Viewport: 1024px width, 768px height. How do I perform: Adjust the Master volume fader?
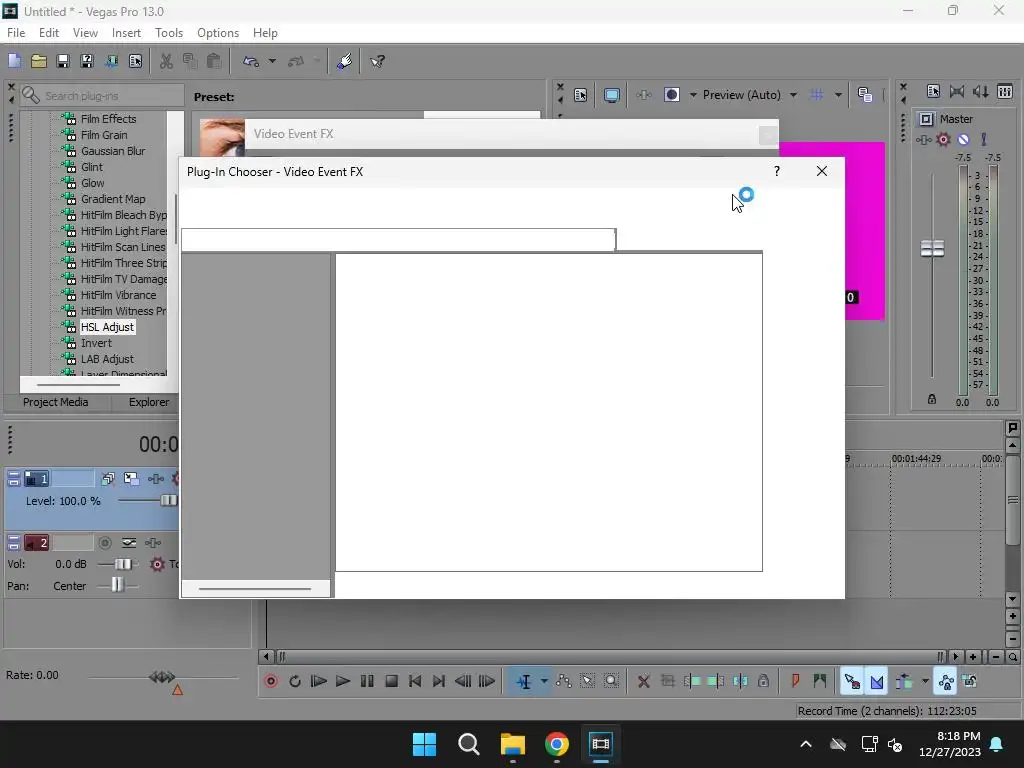(932, 248)
